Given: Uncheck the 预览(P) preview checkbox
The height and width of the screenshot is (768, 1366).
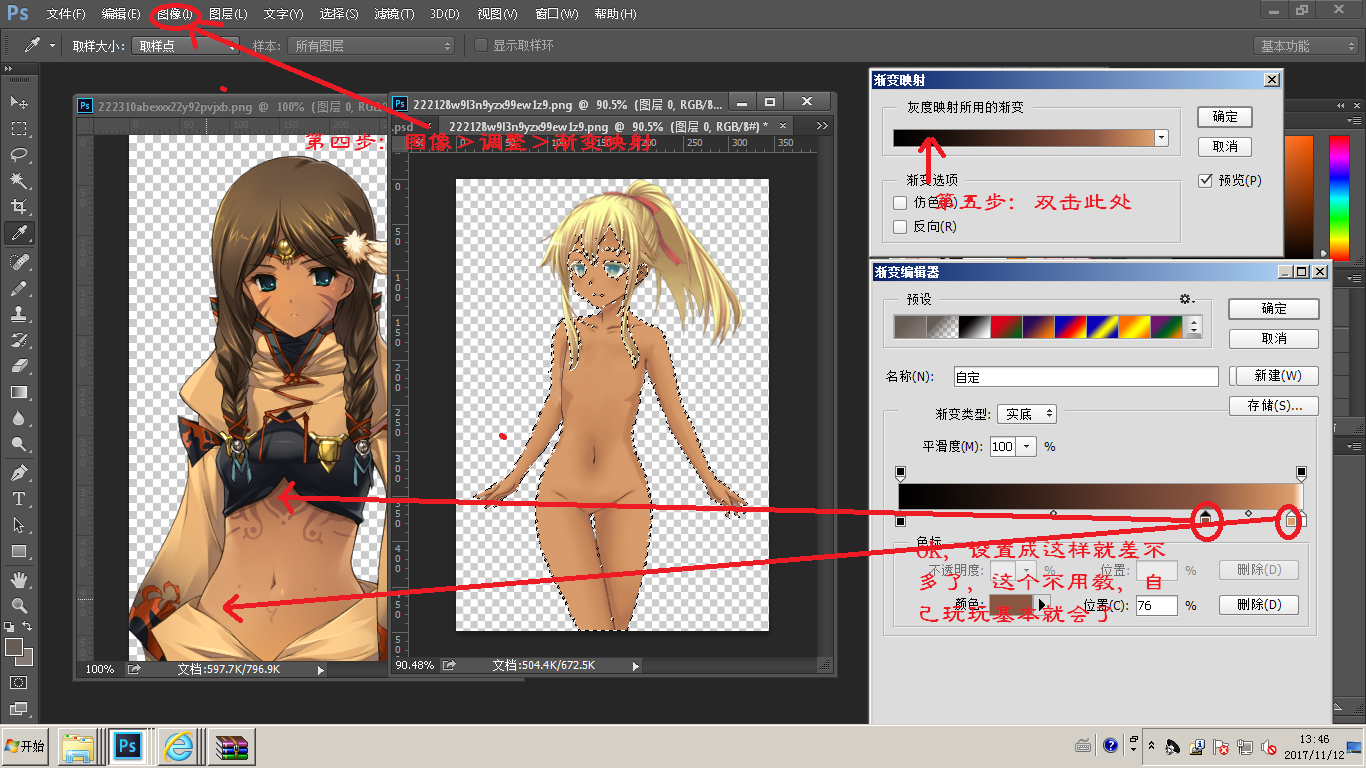Looking at the screenshot, I should pyautogui.click(x=1206, y=181).
